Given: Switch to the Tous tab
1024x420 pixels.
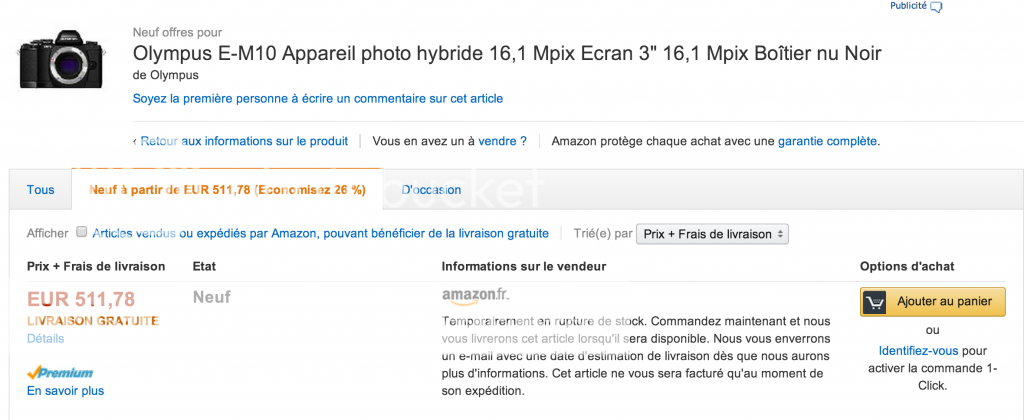Looking at the screenshot, I should (41, 190).
